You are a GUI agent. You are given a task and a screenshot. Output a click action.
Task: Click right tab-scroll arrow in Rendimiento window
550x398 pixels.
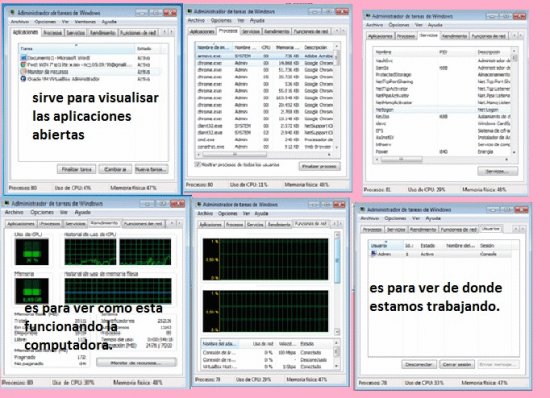coord(179,223)
